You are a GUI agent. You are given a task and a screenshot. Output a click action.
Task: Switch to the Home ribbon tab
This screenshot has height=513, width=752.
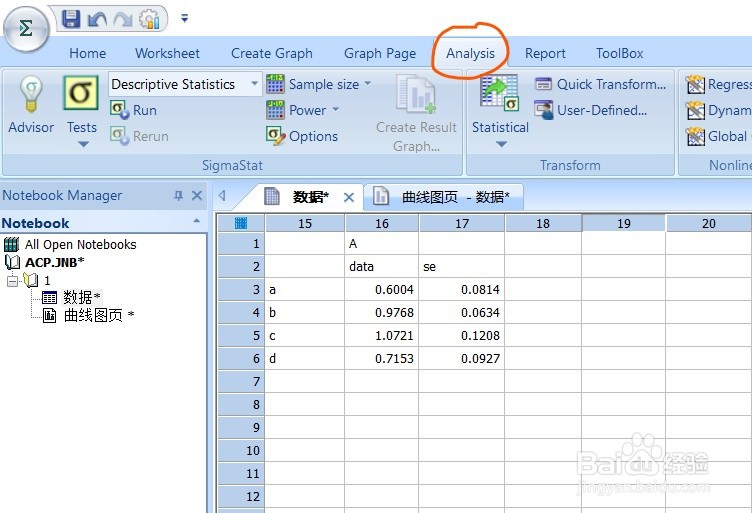coord(87,53)
